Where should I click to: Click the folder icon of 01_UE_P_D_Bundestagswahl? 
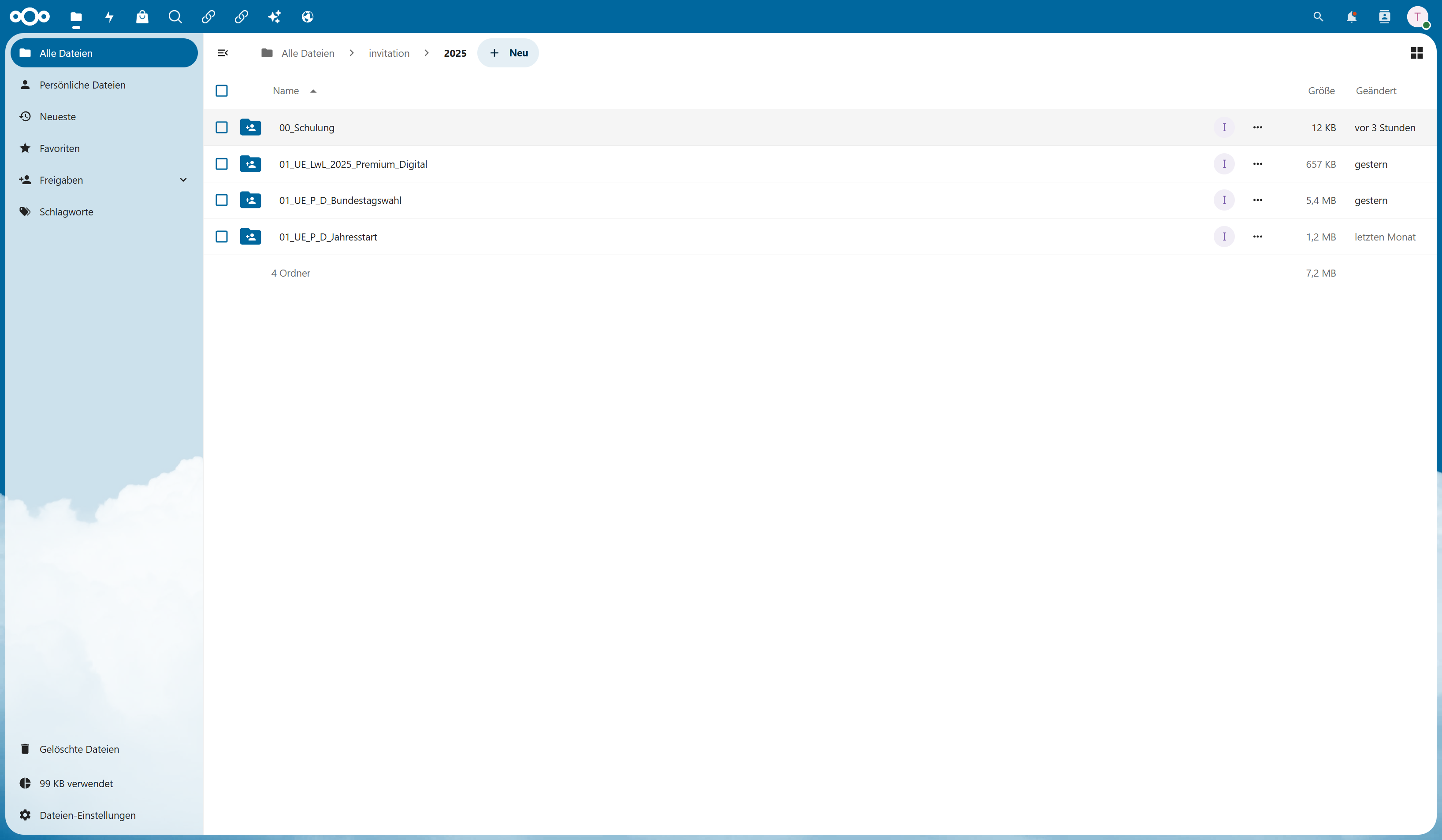point(251,200)
